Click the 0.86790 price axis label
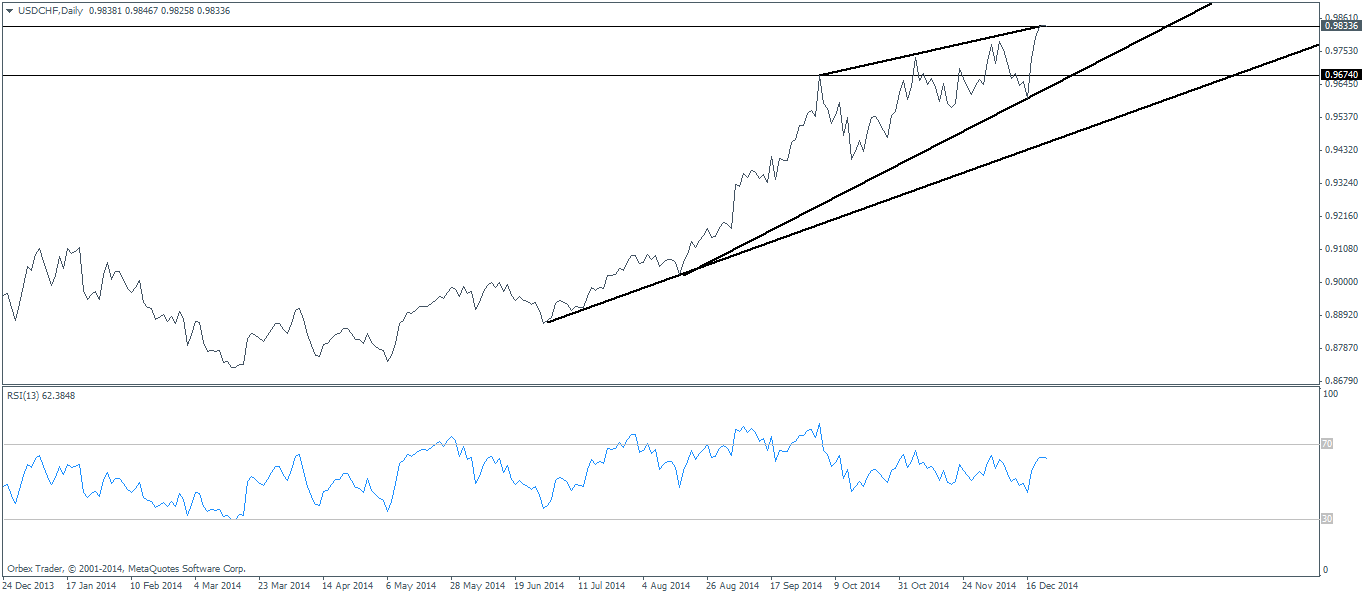This screenshot has width=1362, height=594. (x=1342, y=380)
